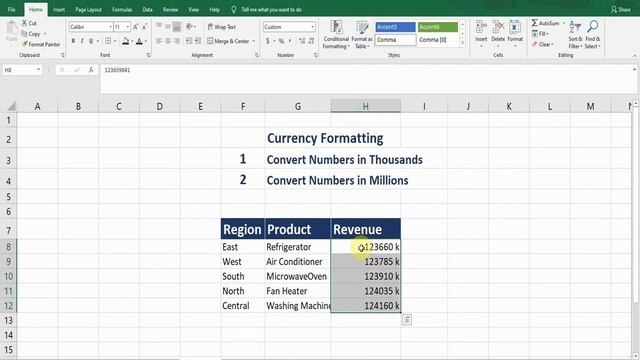Viewport: 640px width, 360px height.
Task: Click the Insert cells icon
Action: pos(481,27)
